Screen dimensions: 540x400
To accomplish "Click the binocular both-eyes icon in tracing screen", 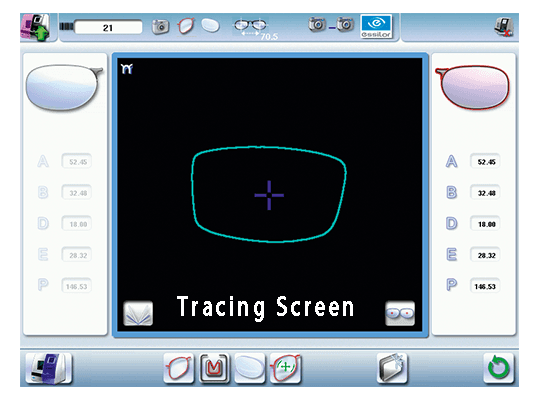I will (400, 313).
